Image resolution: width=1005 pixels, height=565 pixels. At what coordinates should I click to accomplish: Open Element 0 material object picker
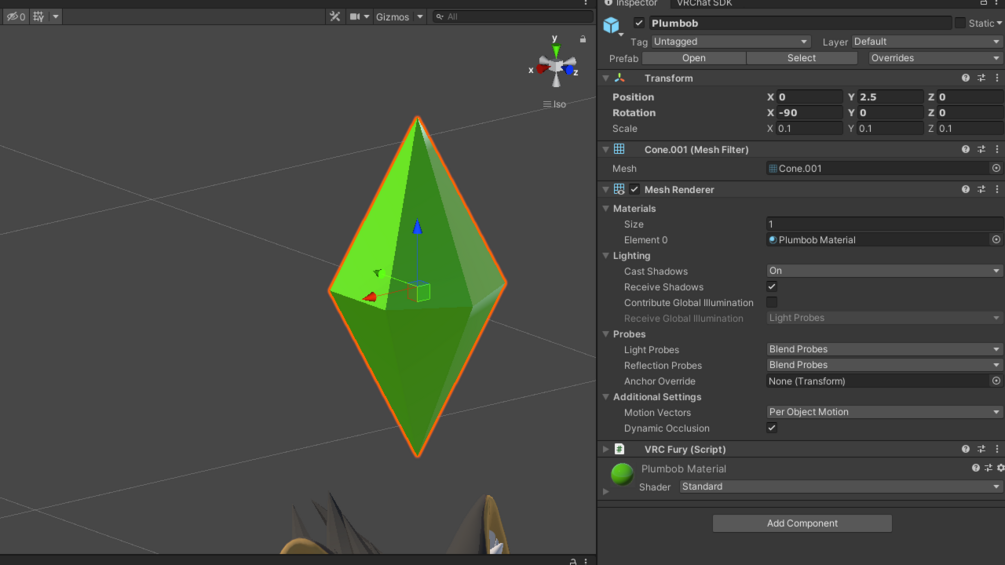coord(996,240)
